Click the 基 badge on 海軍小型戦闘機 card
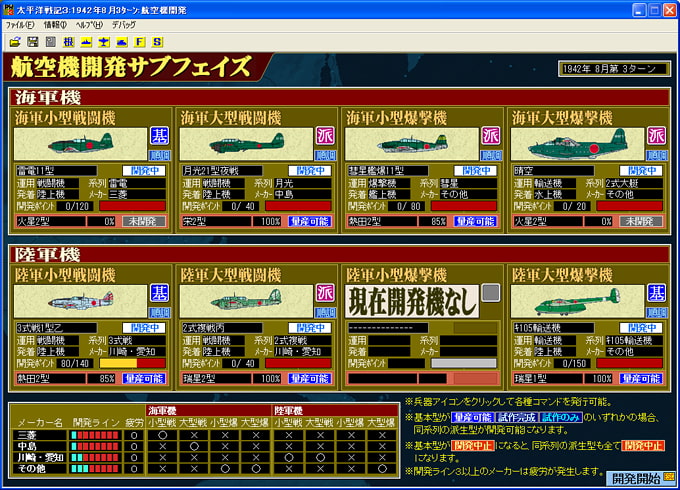Viewport: 680px width, 490px height. 160,136
